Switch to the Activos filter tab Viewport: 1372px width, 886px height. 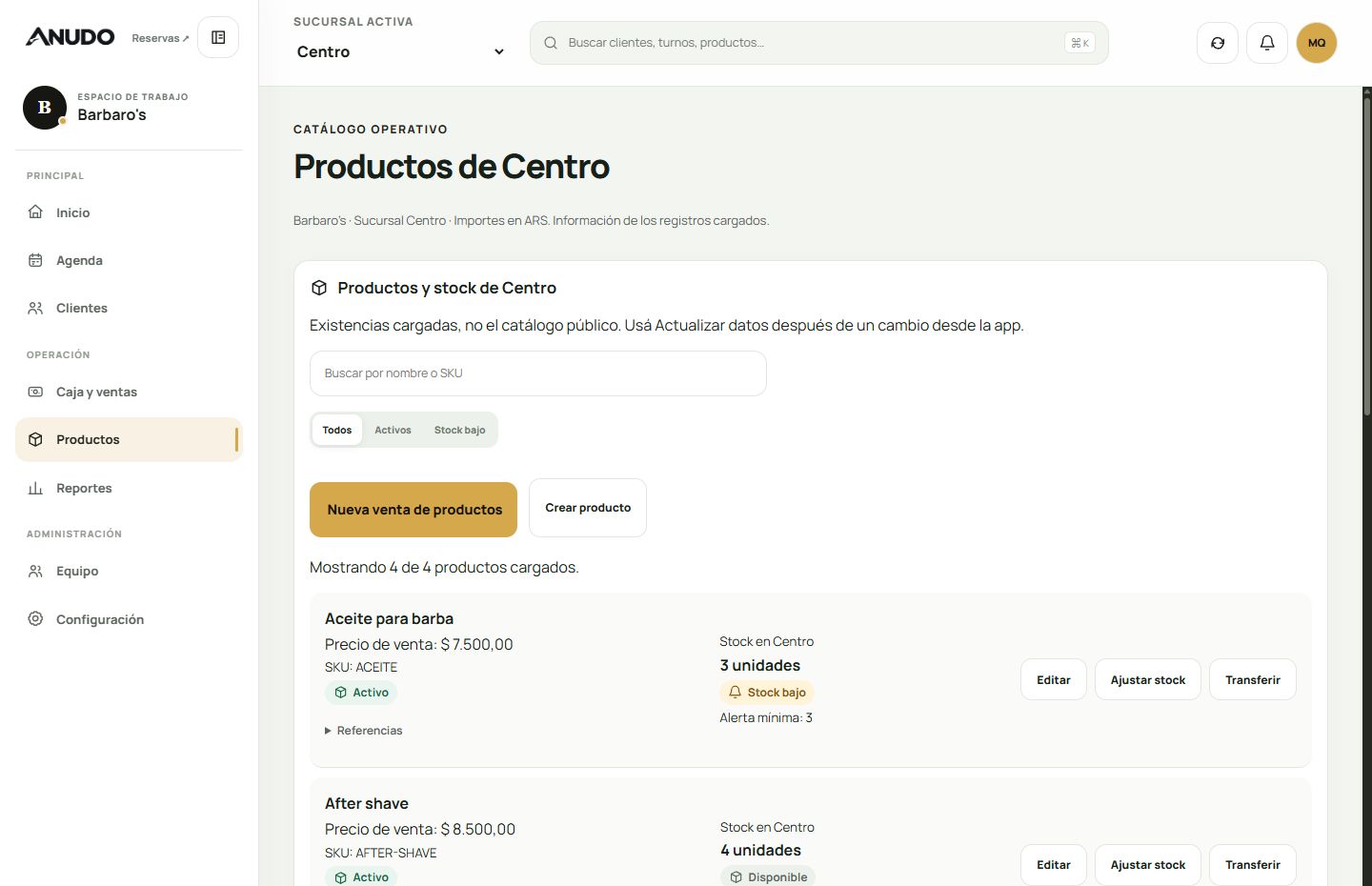(393, 430)
